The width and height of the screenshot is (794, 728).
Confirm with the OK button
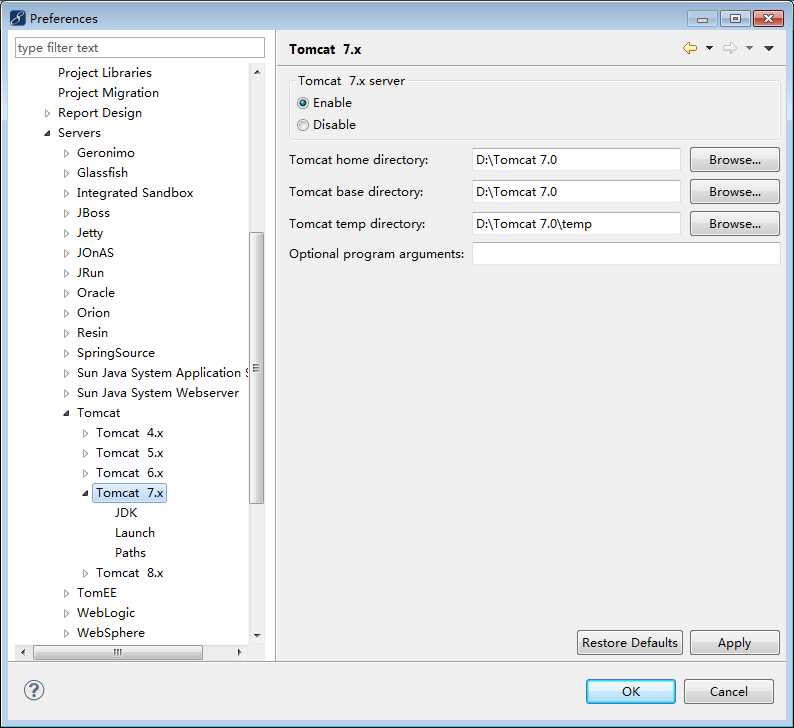[630, 691]
